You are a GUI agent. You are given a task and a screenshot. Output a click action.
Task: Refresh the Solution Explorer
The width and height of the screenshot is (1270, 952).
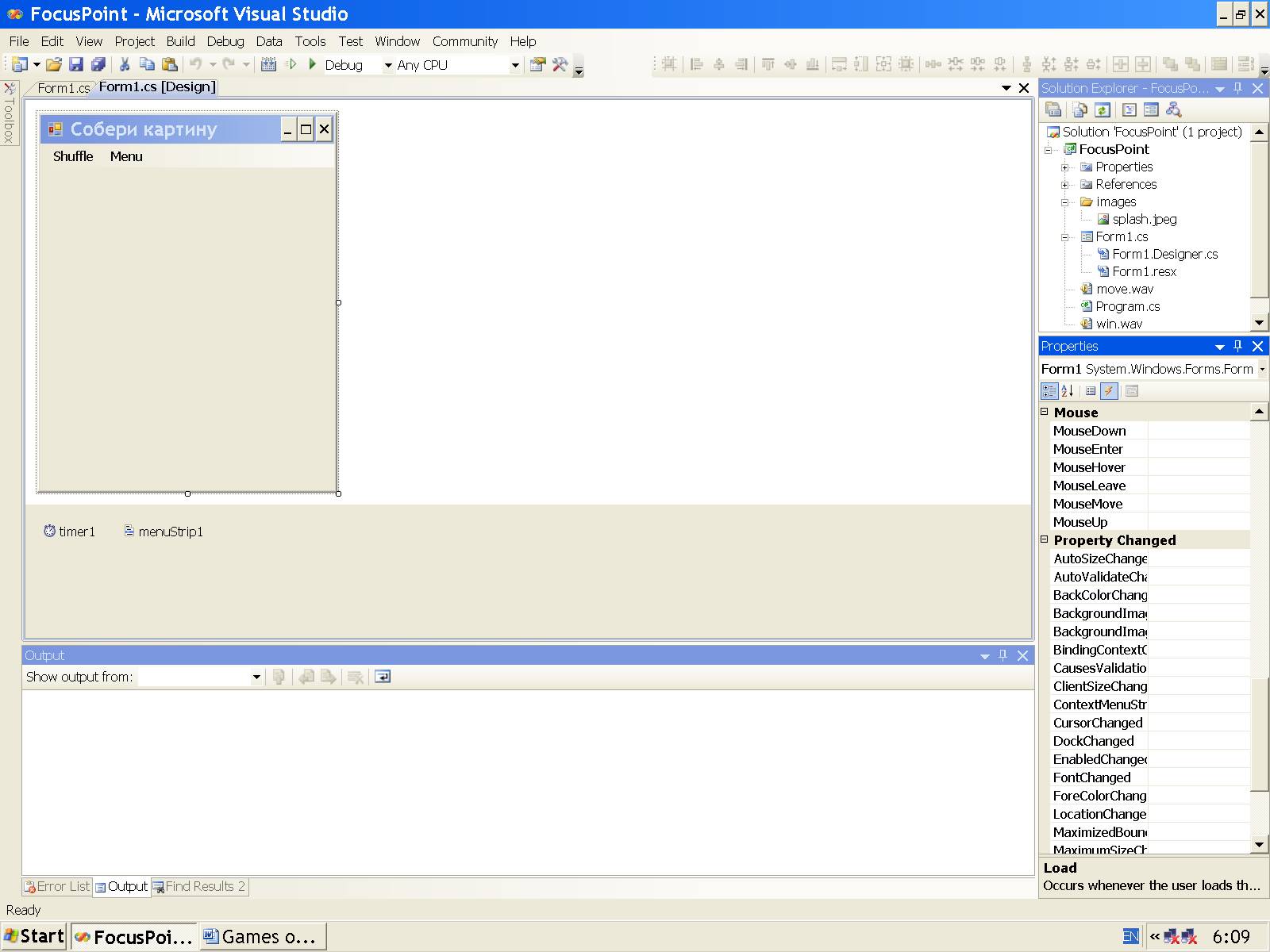(x=1101, y=109)
